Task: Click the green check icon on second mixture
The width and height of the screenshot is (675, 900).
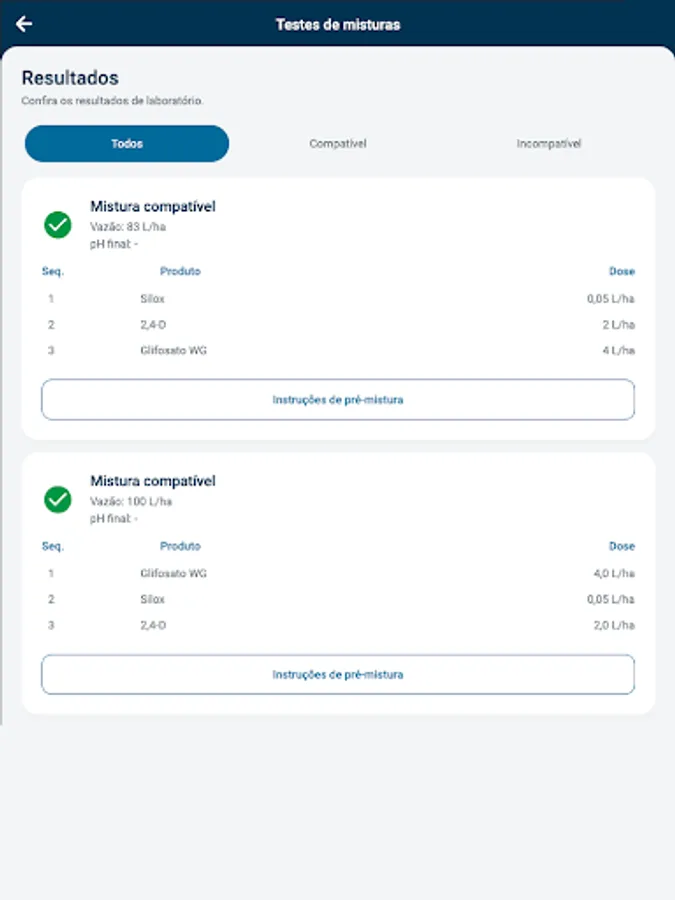Action: click(58, 499)
